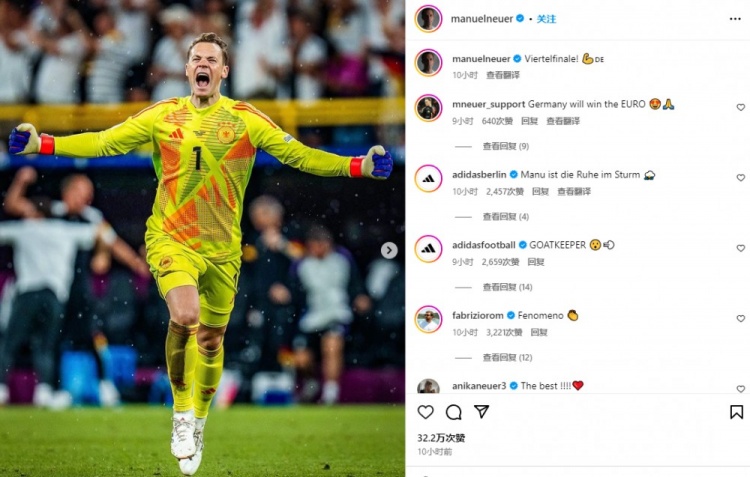The height and width of the screenshot is (477, 750).
Task: Open adidasfootball profile avatar
Action: [x=428, y=249]
